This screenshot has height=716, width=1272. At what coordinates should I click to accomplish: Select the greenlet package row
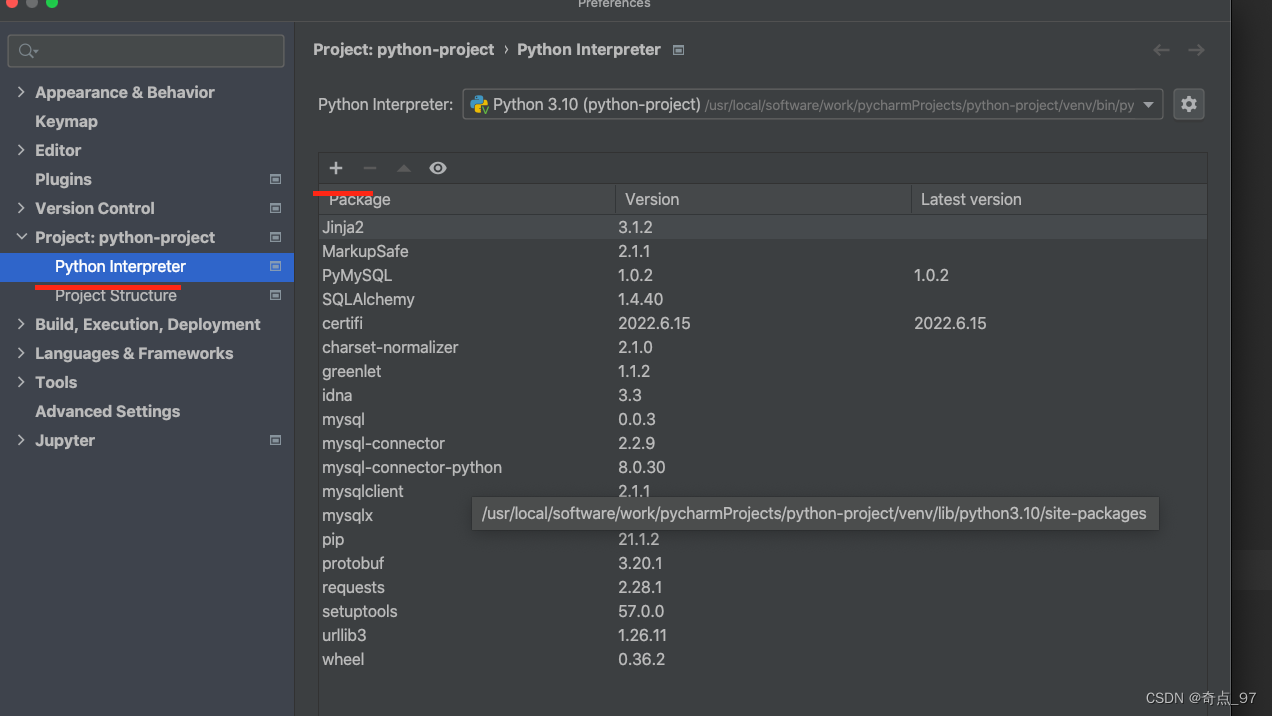[x=763, y=371]
